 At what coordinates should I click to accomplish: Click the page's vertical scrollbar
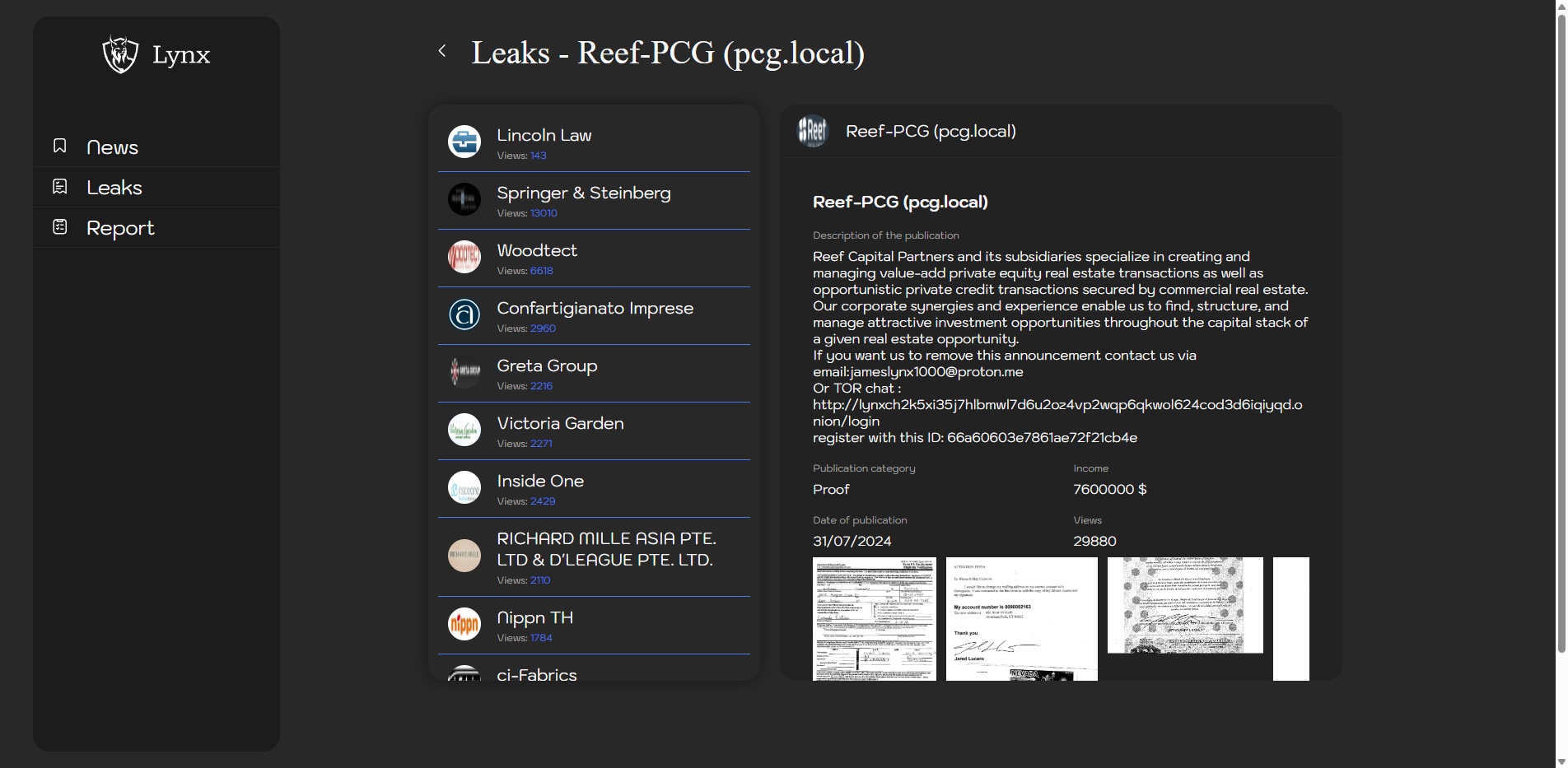(1561, 329)
